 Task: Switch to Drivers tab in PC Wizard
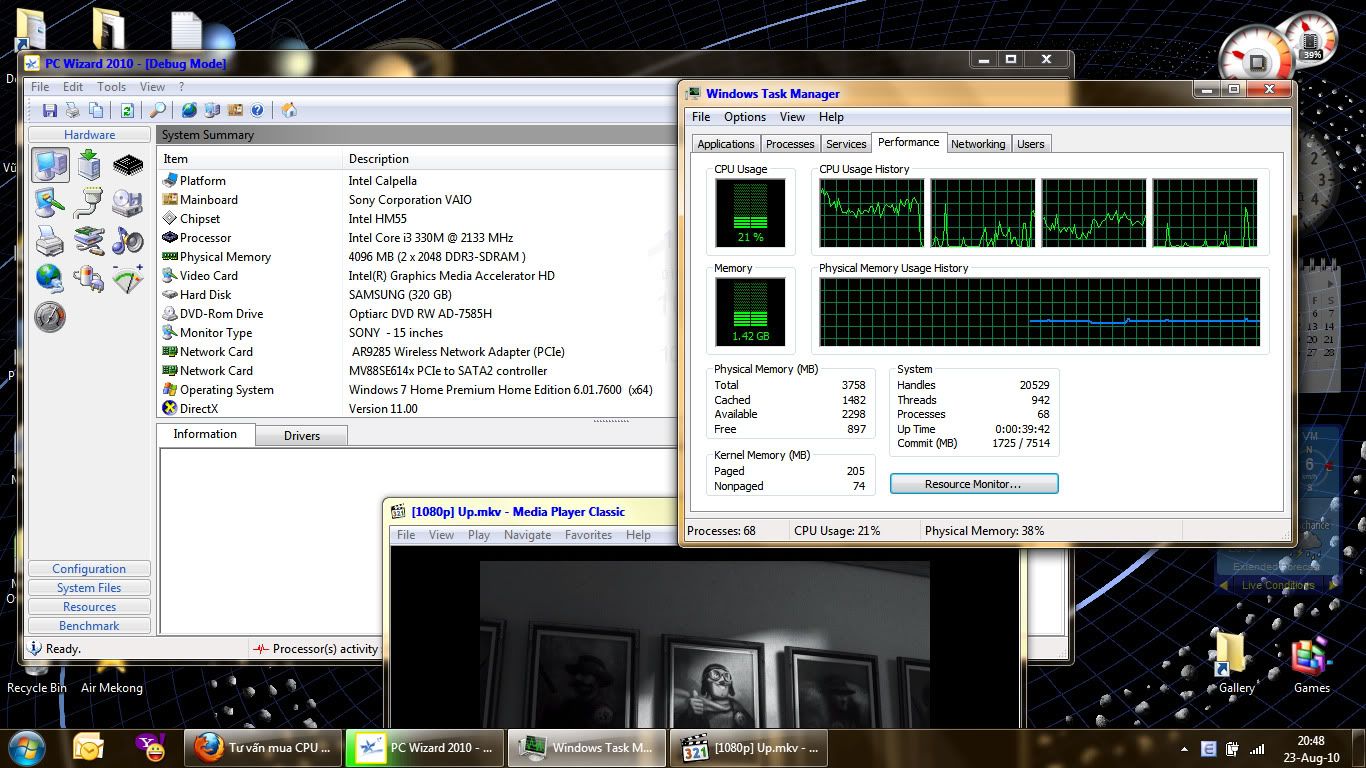[302, 435]
